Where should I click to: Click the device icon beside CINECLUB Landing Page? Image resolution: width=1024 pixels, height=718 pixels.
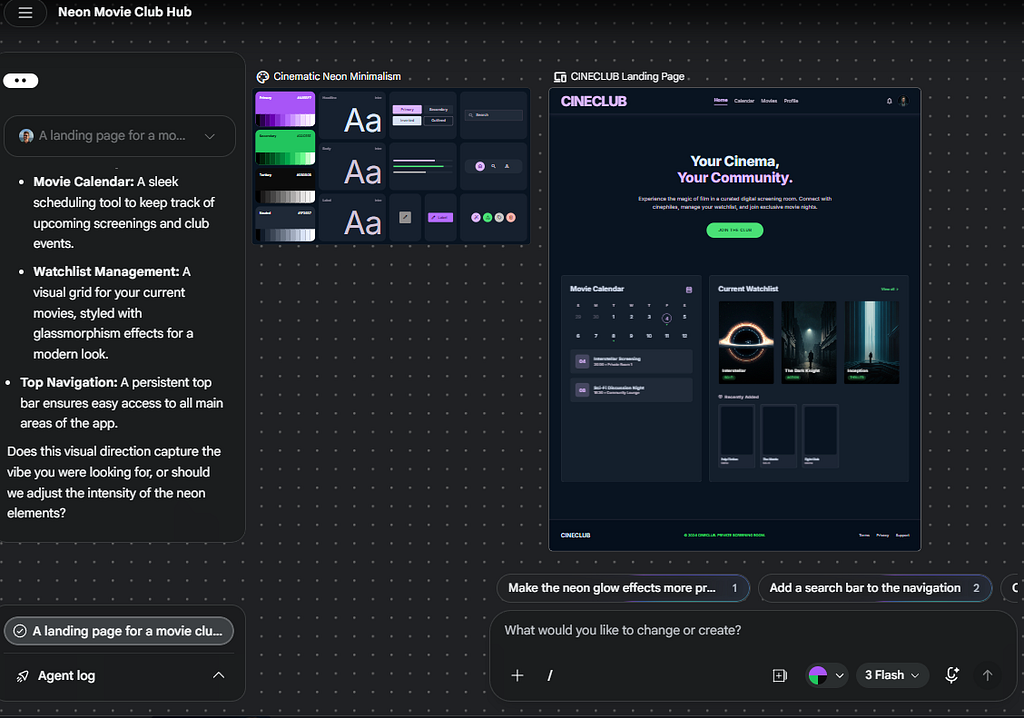[x=560, y=77]
